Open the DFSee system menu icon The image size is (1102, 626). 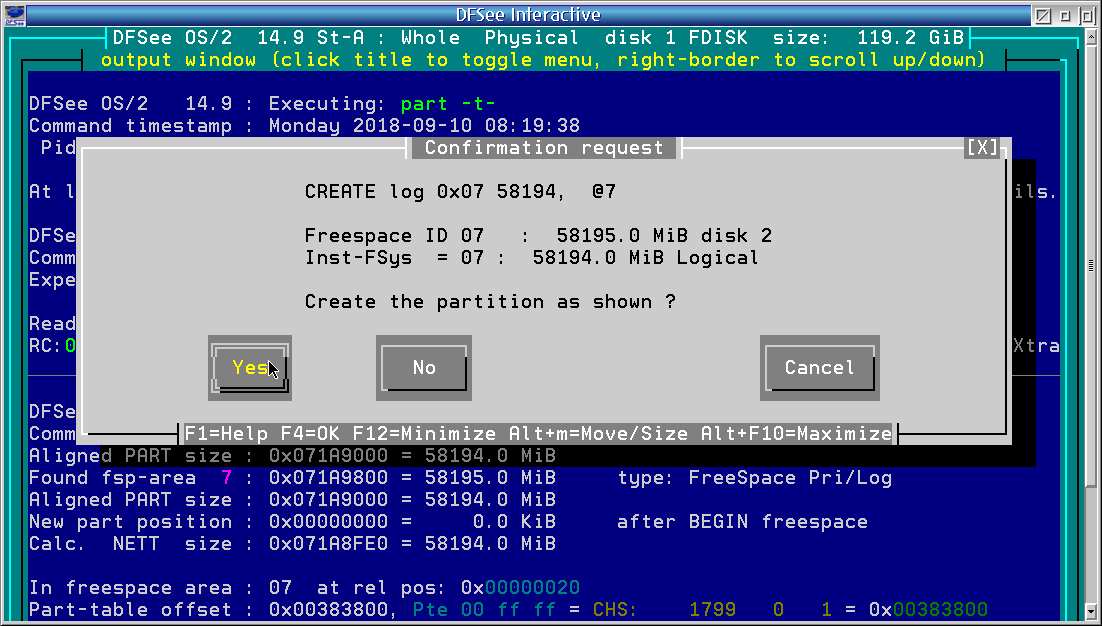[x=14, y=15]
